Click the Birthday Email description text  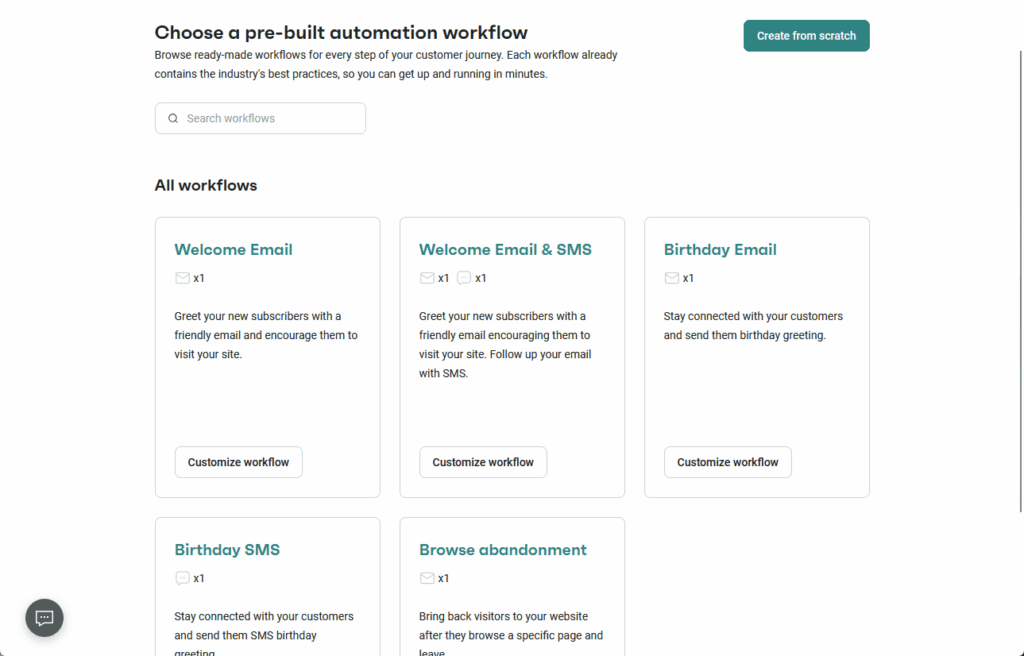(x=753, y=325)
